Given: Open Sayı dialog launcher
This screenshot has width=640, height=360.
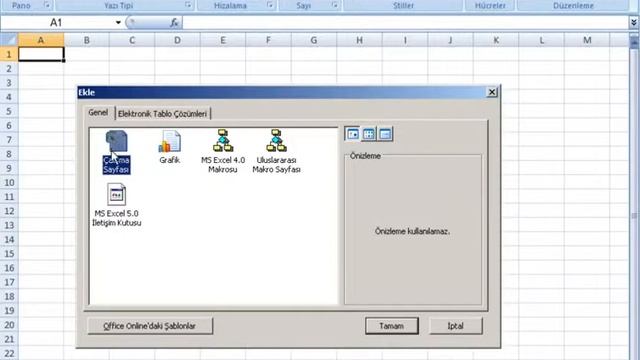Looking at the screenshot, I should pyautogui.click(x=335, y=5).
